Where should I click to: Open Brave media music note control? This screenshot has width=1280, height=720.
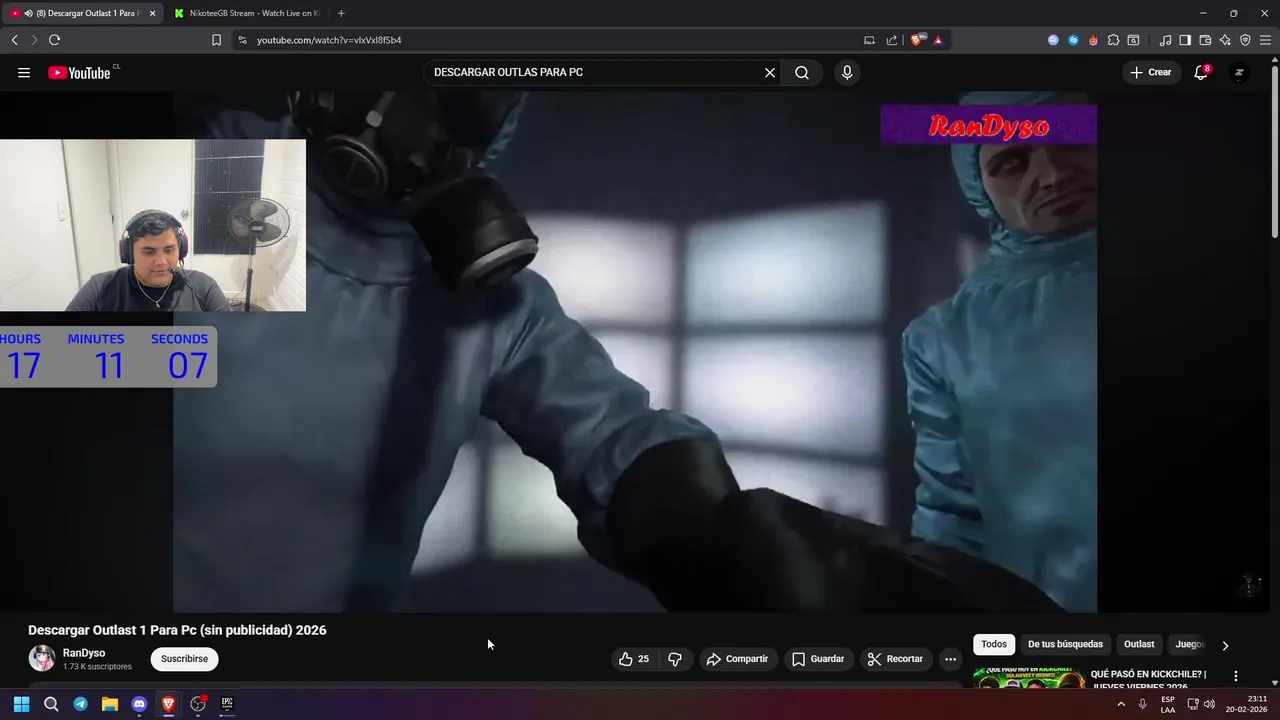1165,40
